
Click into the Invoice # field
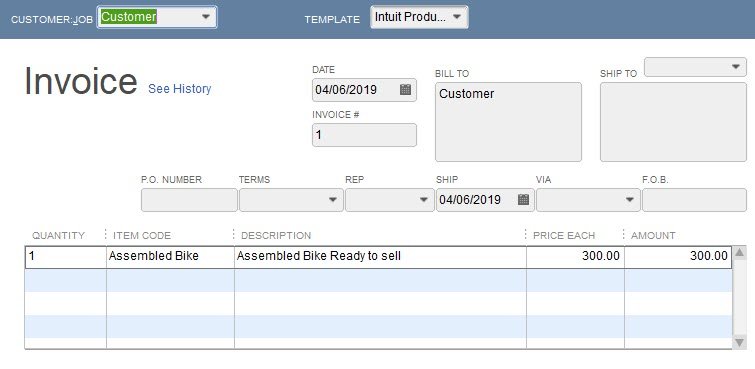pos(364,135)
